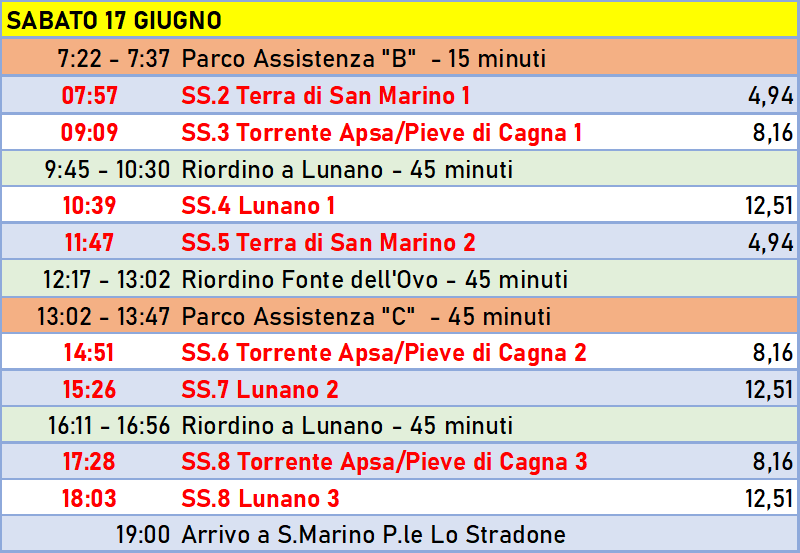Click the Parco Assistenza "B" row

(399, 58)
